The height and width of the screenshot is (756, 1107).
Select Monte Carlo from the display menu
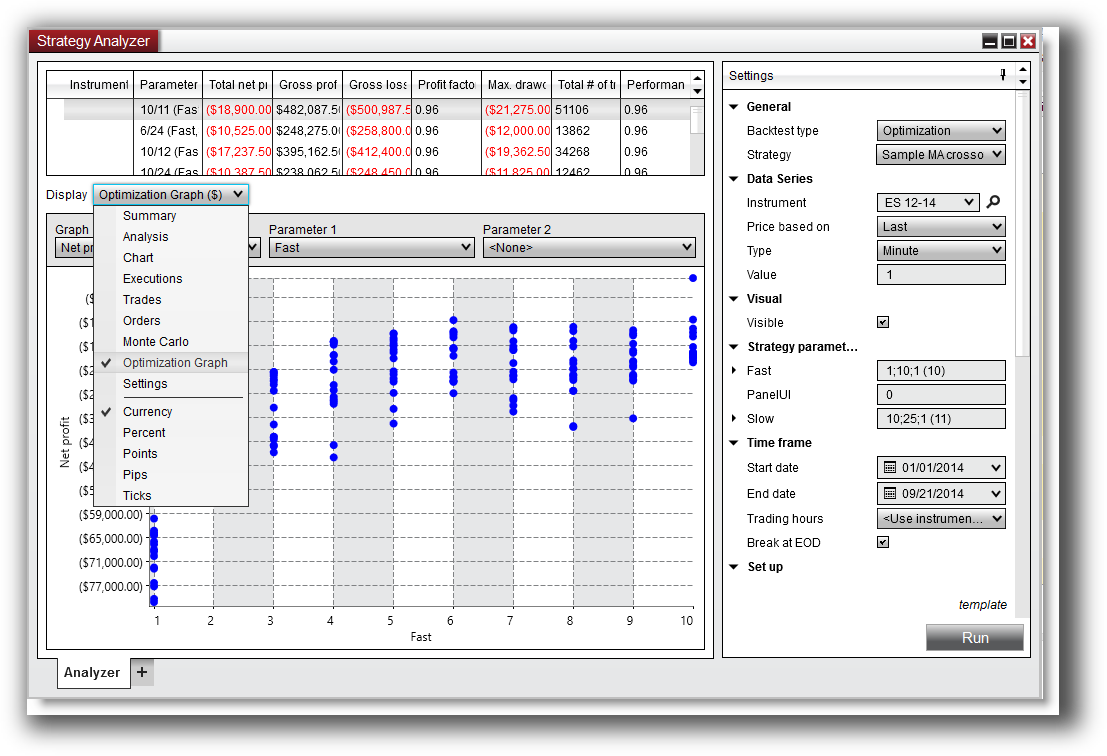click(x=154, y=341)
